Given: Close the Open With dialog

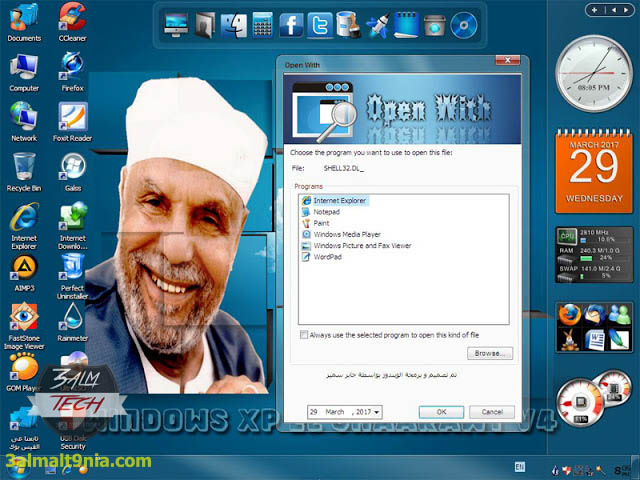Looking at the screenshot, I should click(507, 60).
